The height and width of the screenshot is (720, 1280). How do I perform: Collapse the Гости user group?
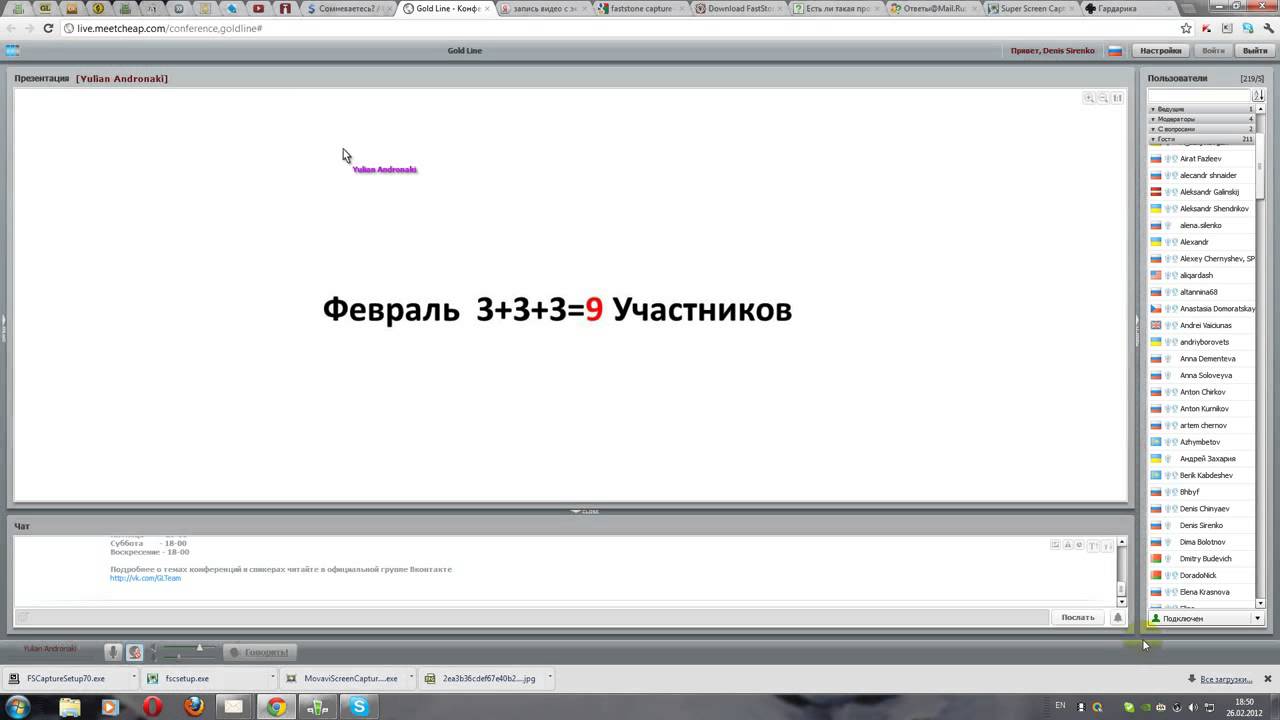tap(1201, 139)
